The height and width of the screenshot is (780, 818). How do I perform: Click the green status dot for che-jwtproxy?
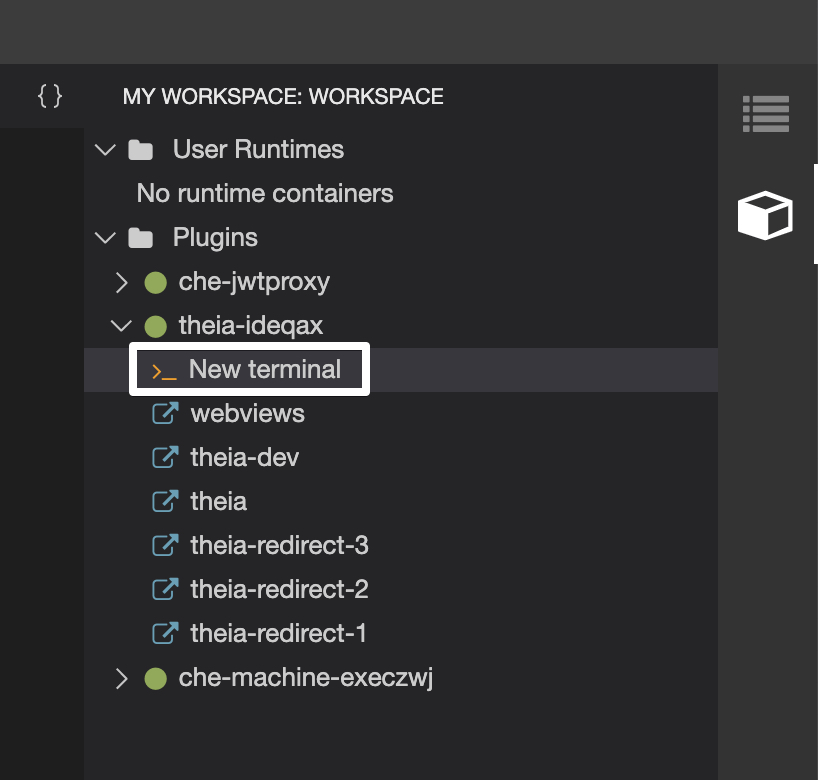tap(155, 281)
